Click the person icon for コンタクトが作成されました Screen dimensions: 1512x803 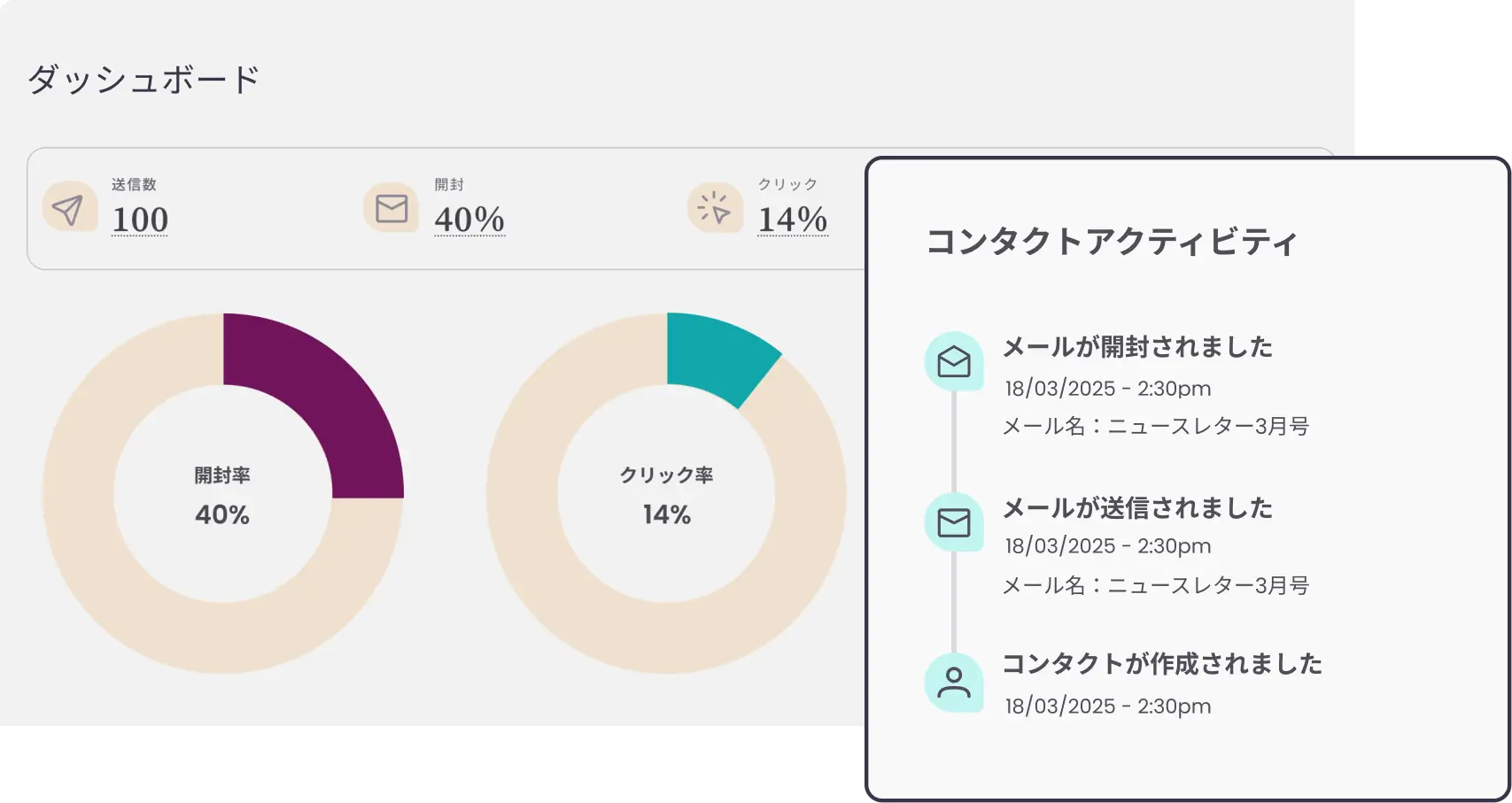[x=953, y=683]
